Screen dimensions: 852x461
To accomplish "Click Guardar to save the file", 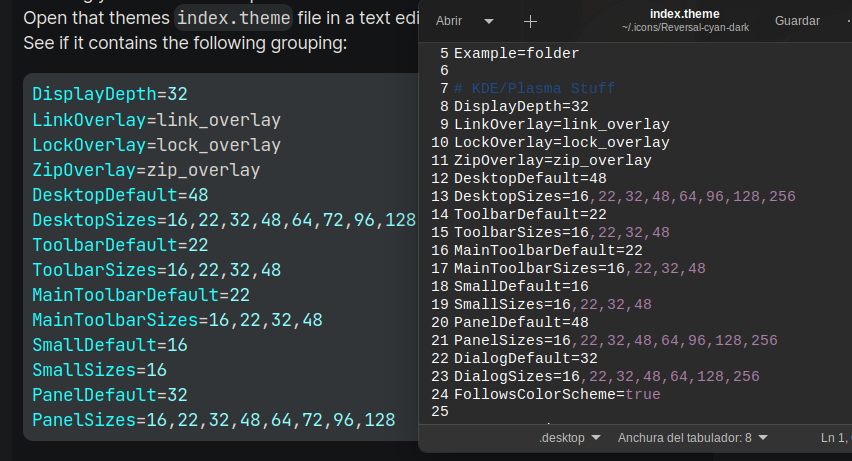I will tap(797, 21).
